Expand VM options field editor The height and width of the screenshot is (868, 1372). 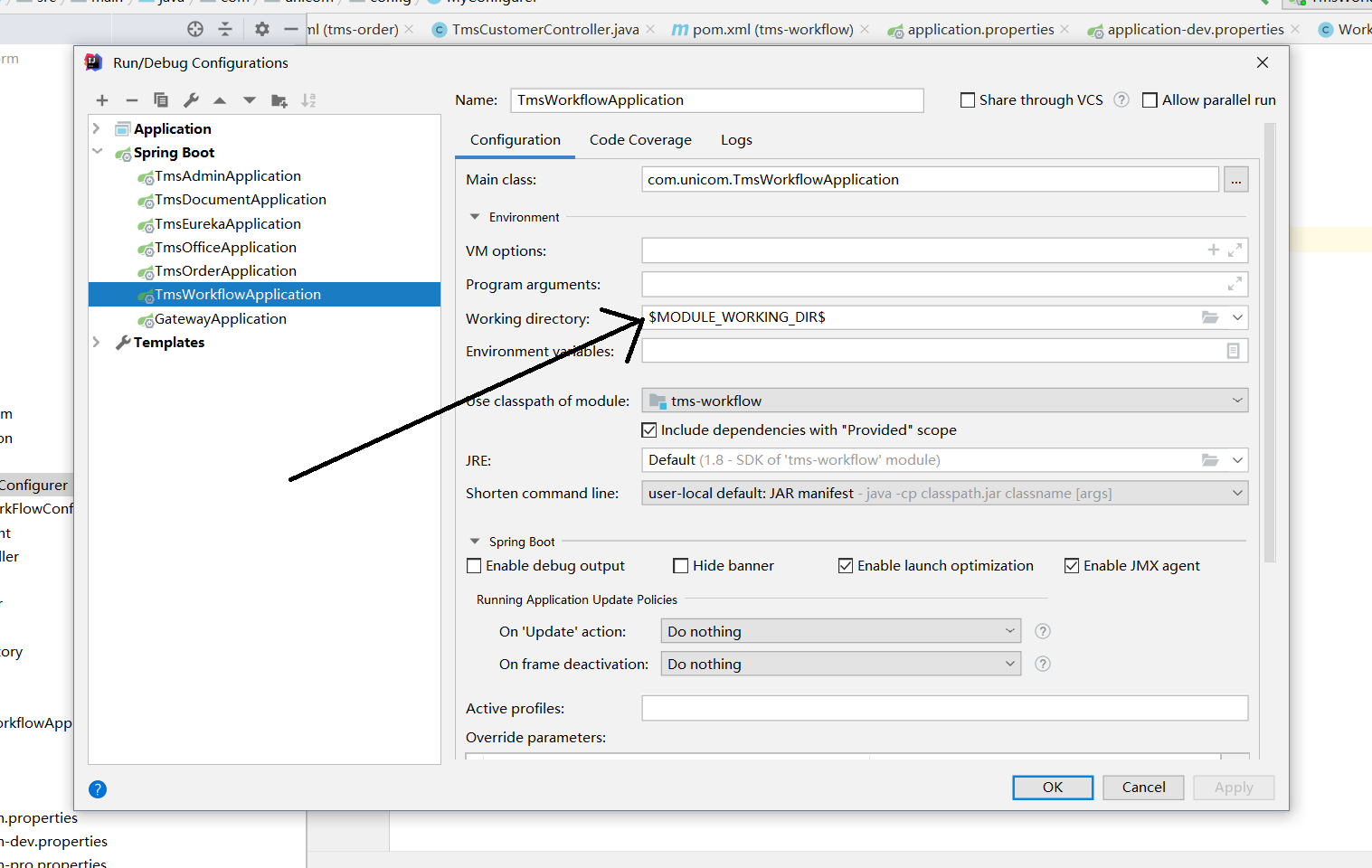(1235, 250)
